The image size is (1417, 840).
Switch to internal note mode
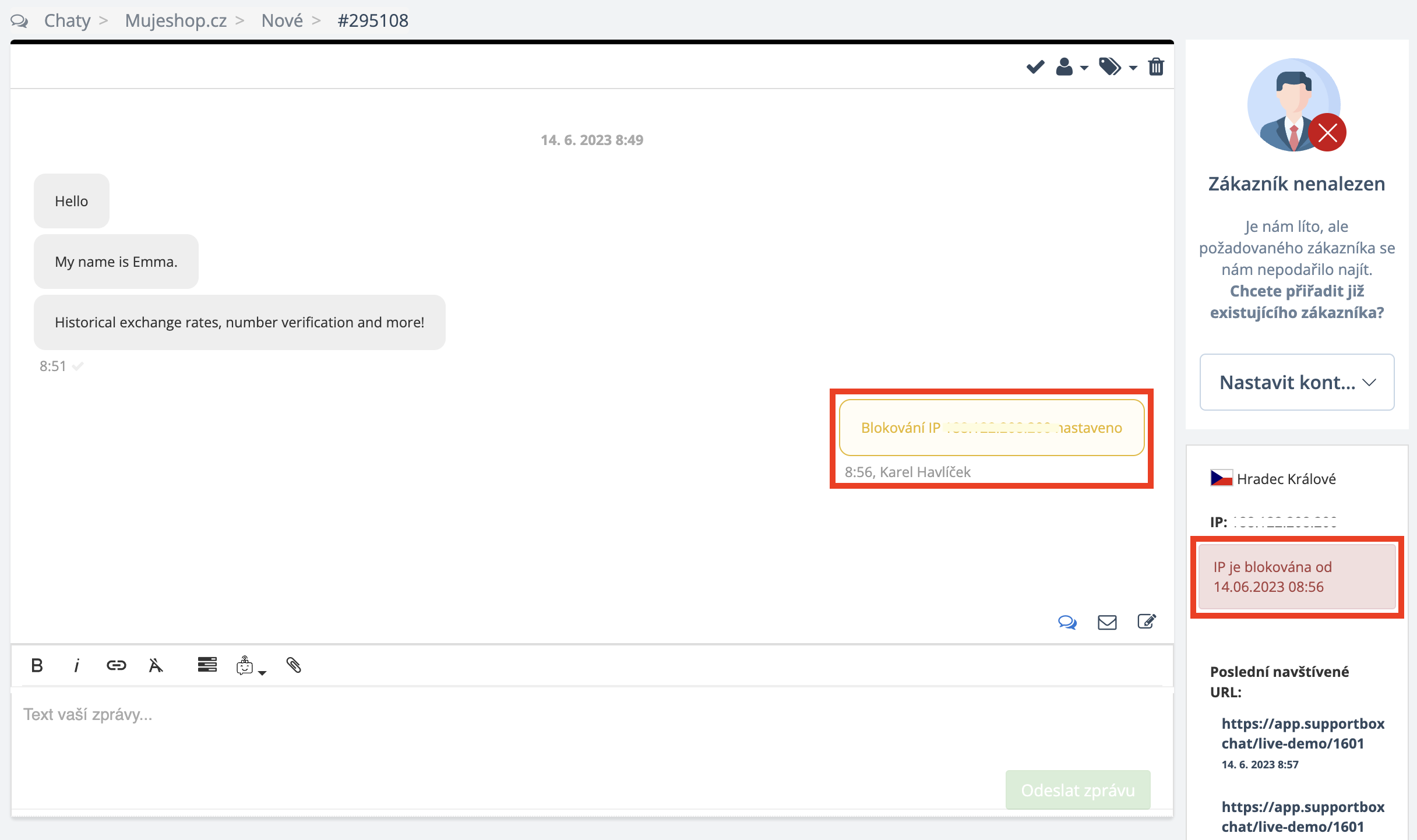1146,622
